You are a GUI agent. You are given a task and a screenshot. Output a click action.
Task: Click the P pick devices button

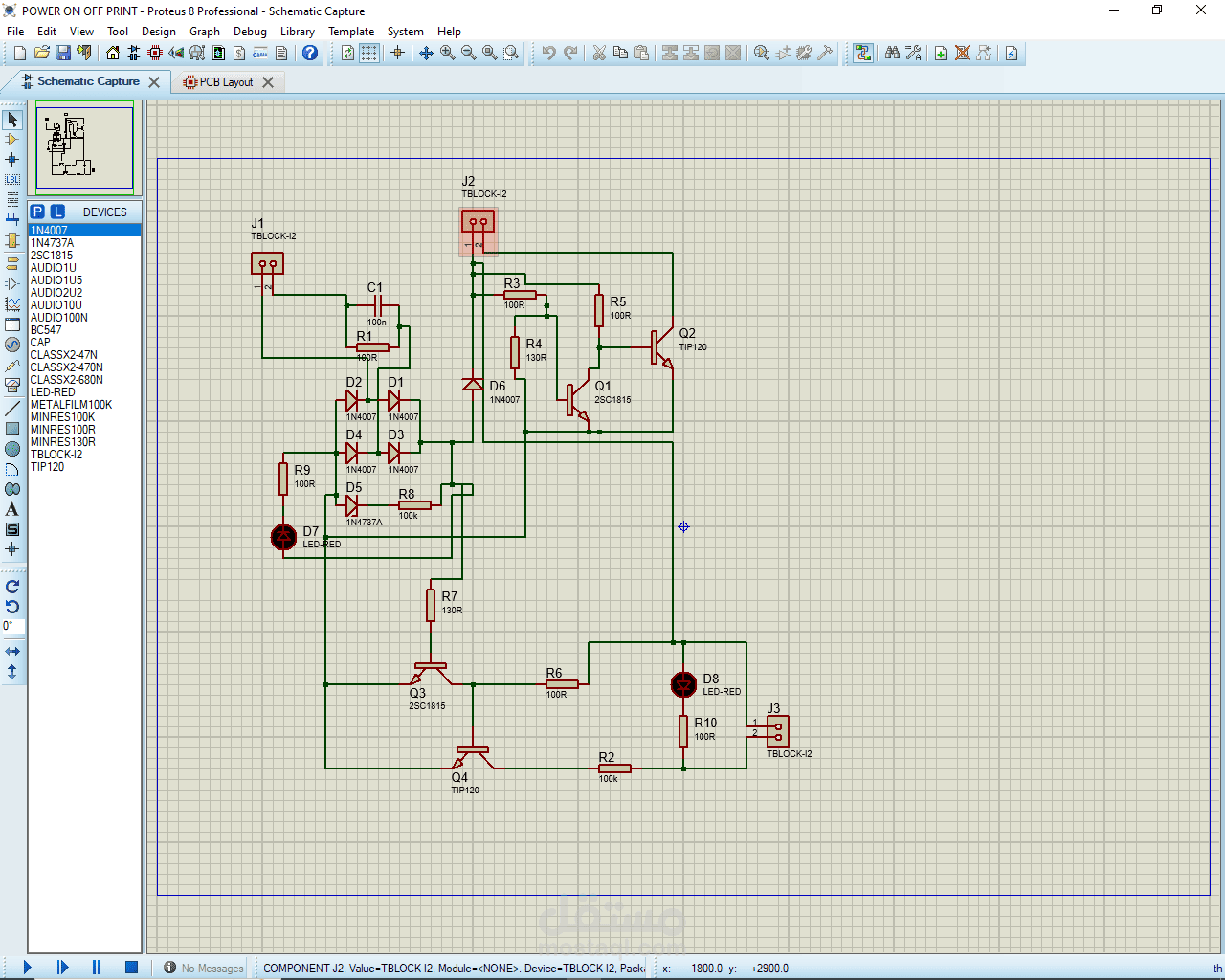click(37, 212)
